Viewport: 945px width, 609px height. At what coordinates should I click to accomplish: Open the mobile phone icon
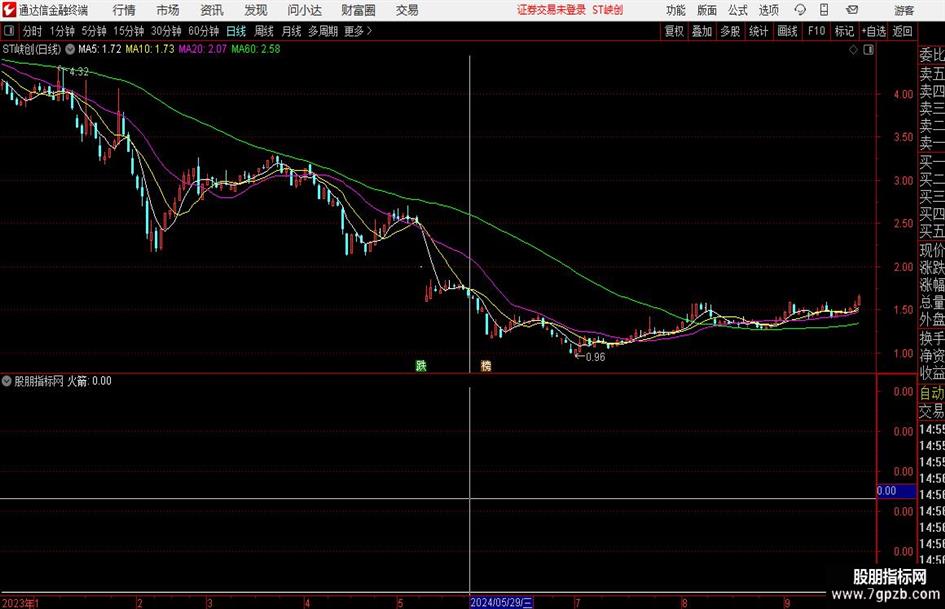pyautogui.click(x=824, y=10)
